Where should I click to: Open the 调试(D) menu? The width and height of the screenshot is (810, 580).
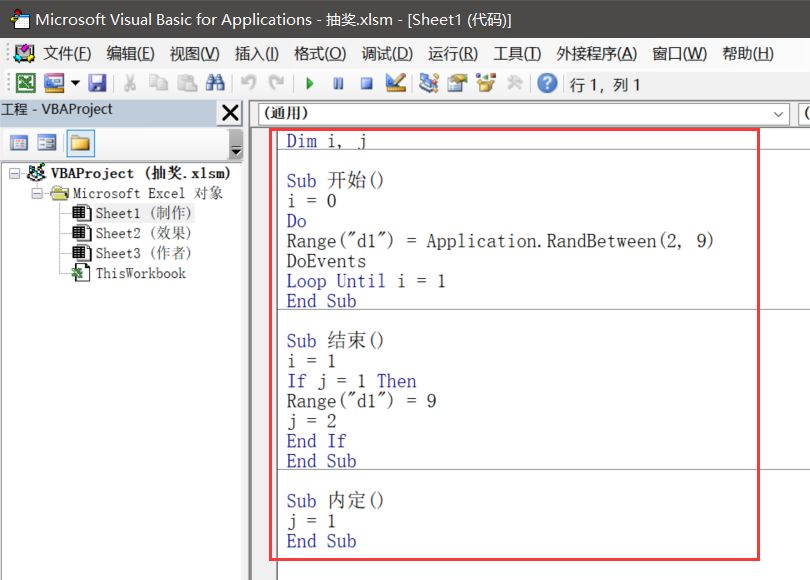click(387, 54)
